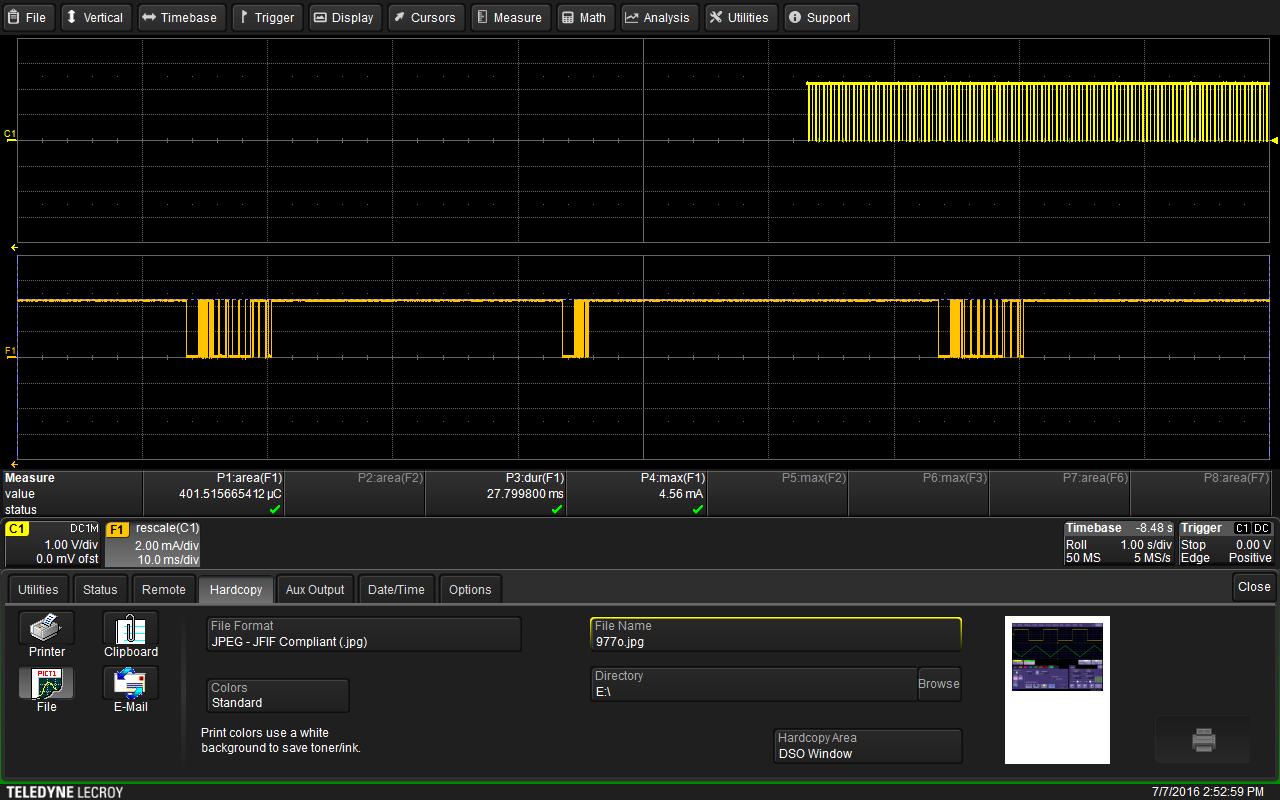This screenshot has height=800, width=1280.
Task: Select the Hardcopy tab
Action: 236,589
